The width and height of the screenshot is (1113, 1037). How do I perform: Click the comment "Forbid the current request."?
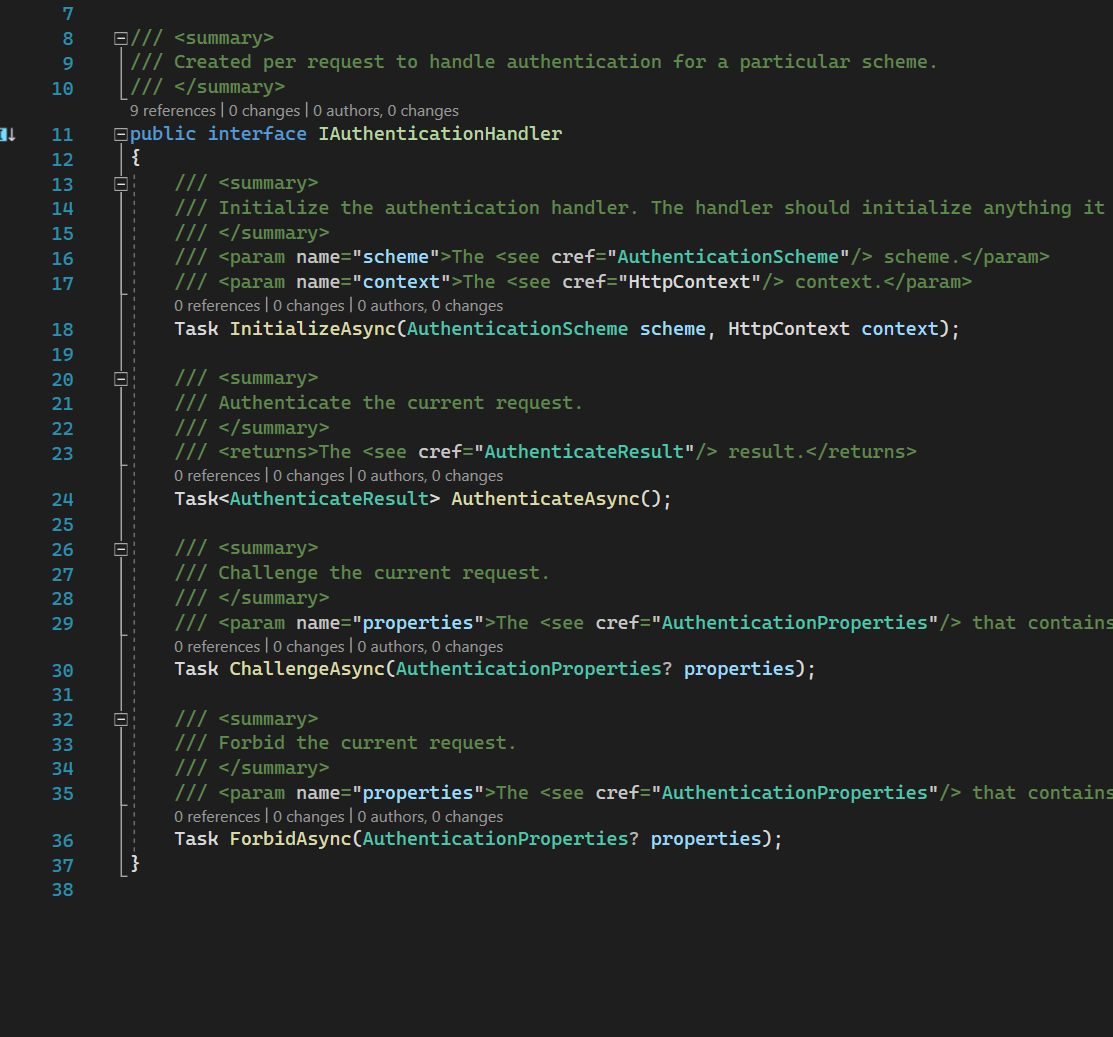click(x=367, y=743)
